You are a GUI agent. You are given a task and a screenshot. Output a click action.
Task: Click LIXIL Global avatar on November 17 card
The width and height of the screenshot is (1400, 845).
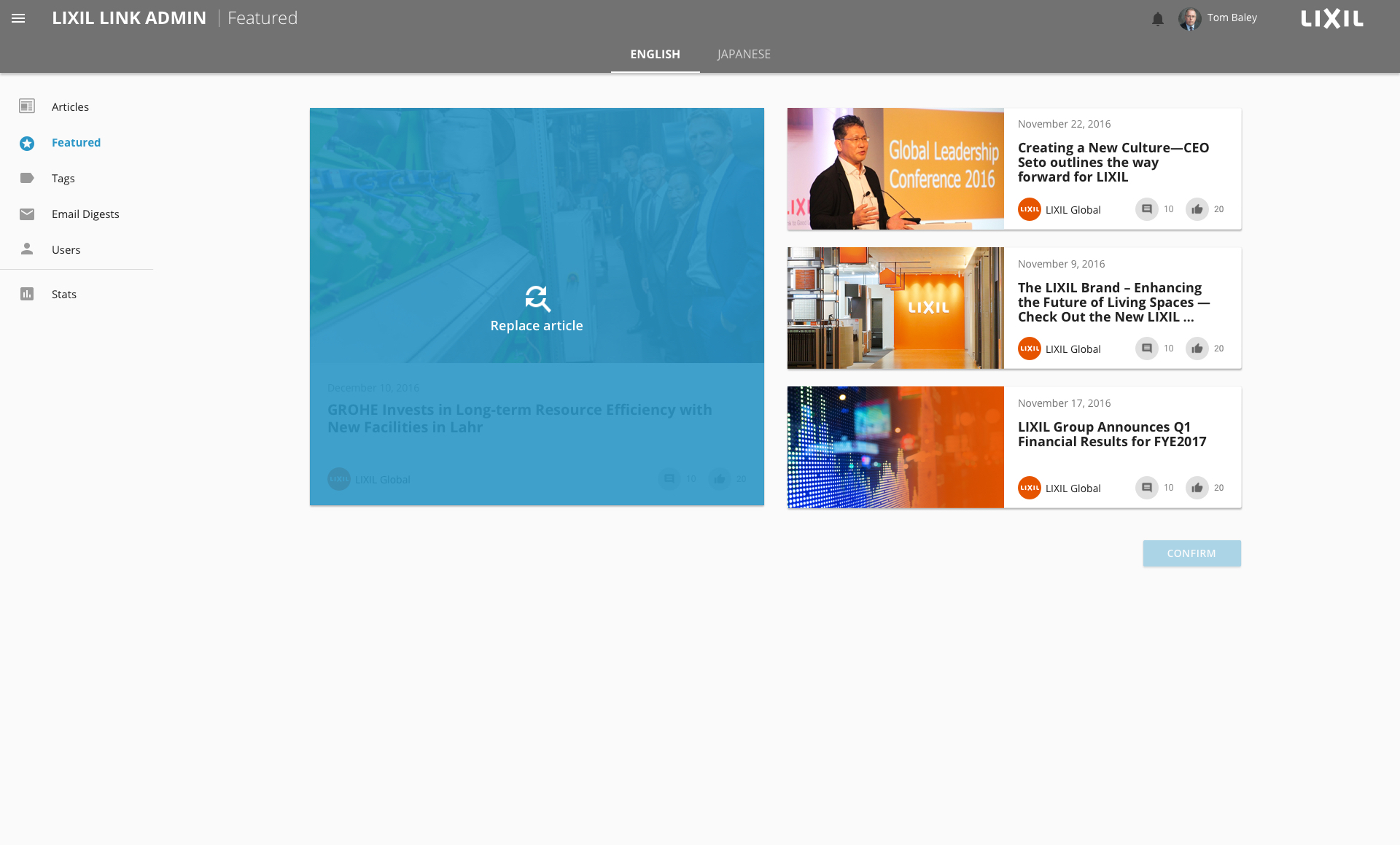tap(1030, 488)
